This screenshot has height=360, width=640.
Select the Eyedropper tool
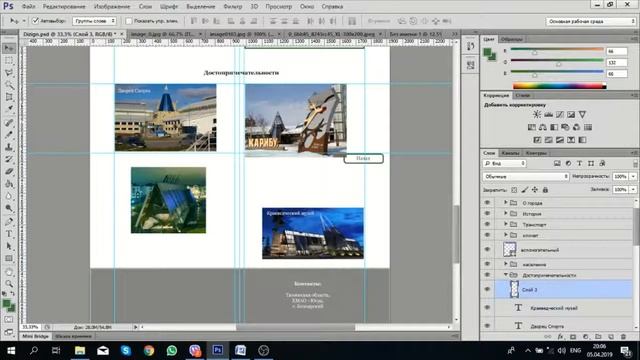(9, 109)
